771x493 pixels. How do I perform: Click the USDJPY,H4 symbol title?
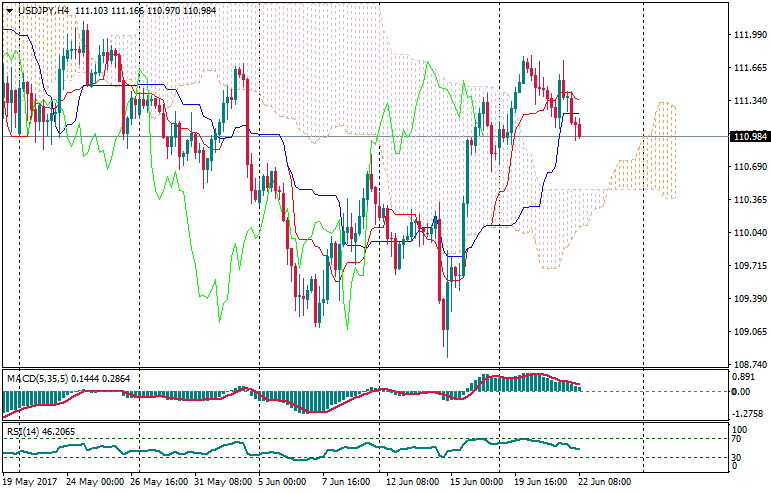(43, 9)
